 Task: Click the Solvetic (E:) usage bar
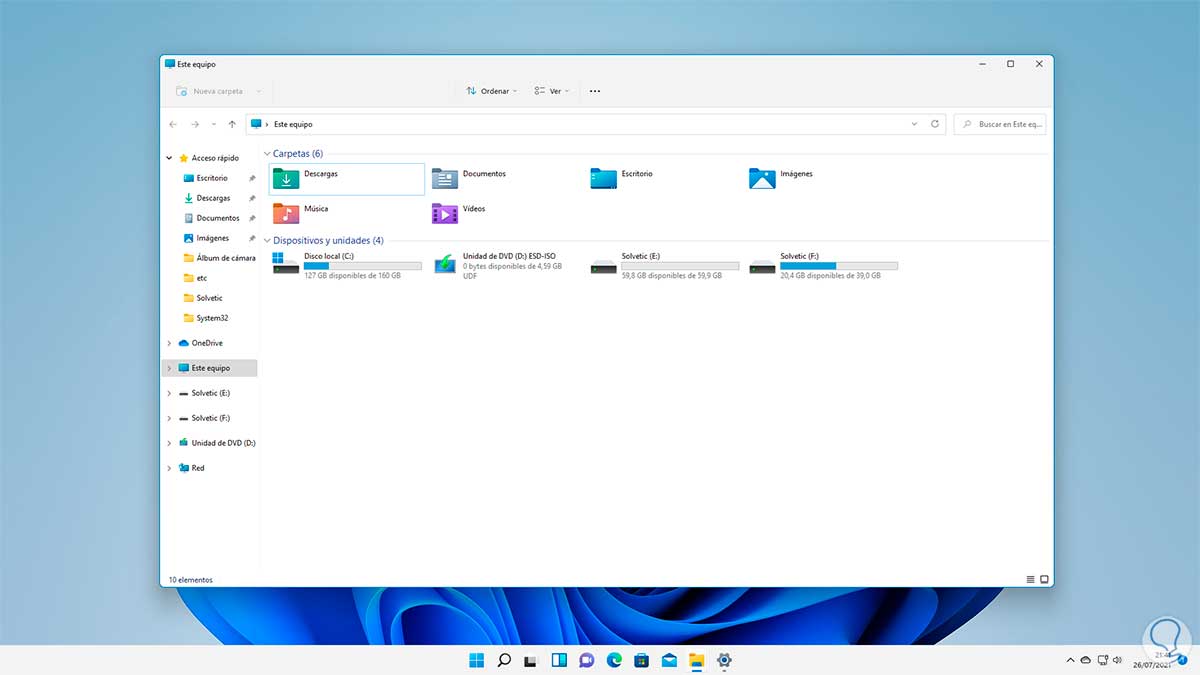click(x=680, y=266)
